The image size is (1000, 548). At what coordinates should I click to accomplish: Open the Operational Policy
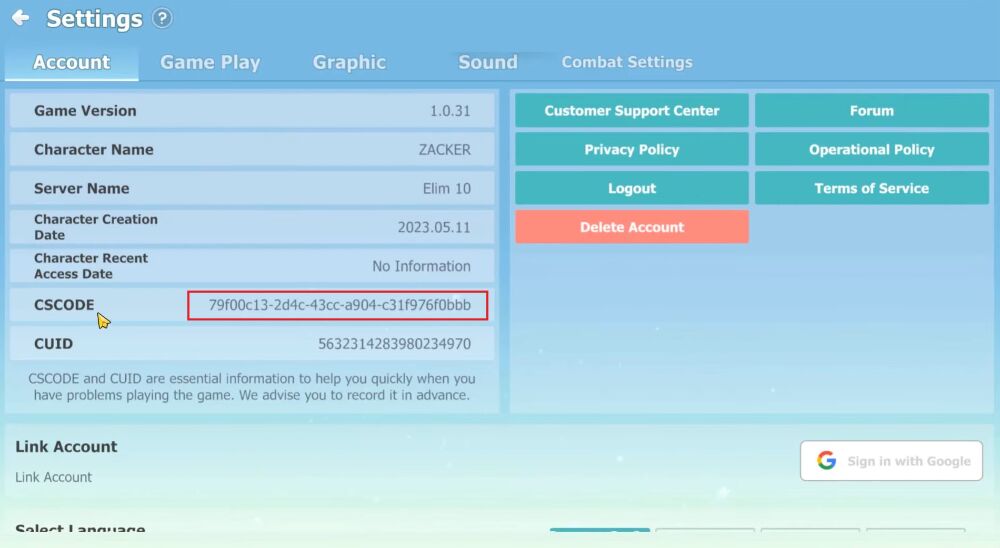(x=871, y=150)
